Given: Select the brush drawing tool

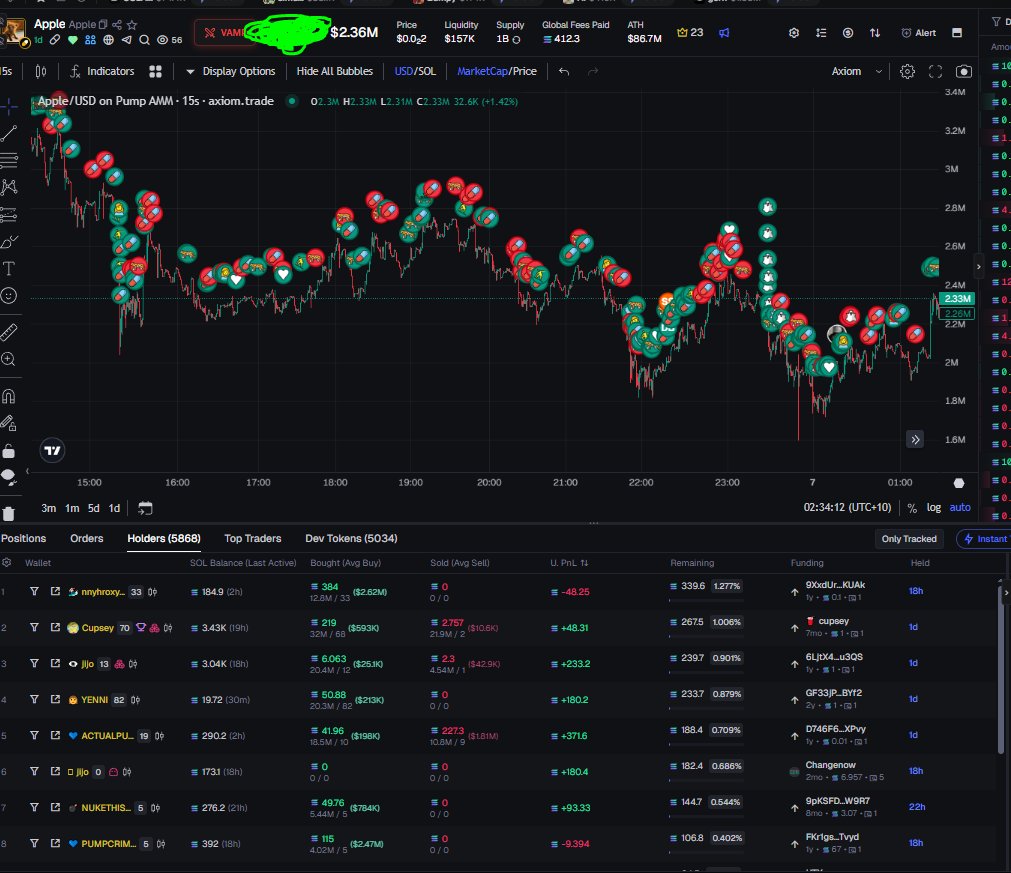Looking at the screenshot, I should point(8,242).
